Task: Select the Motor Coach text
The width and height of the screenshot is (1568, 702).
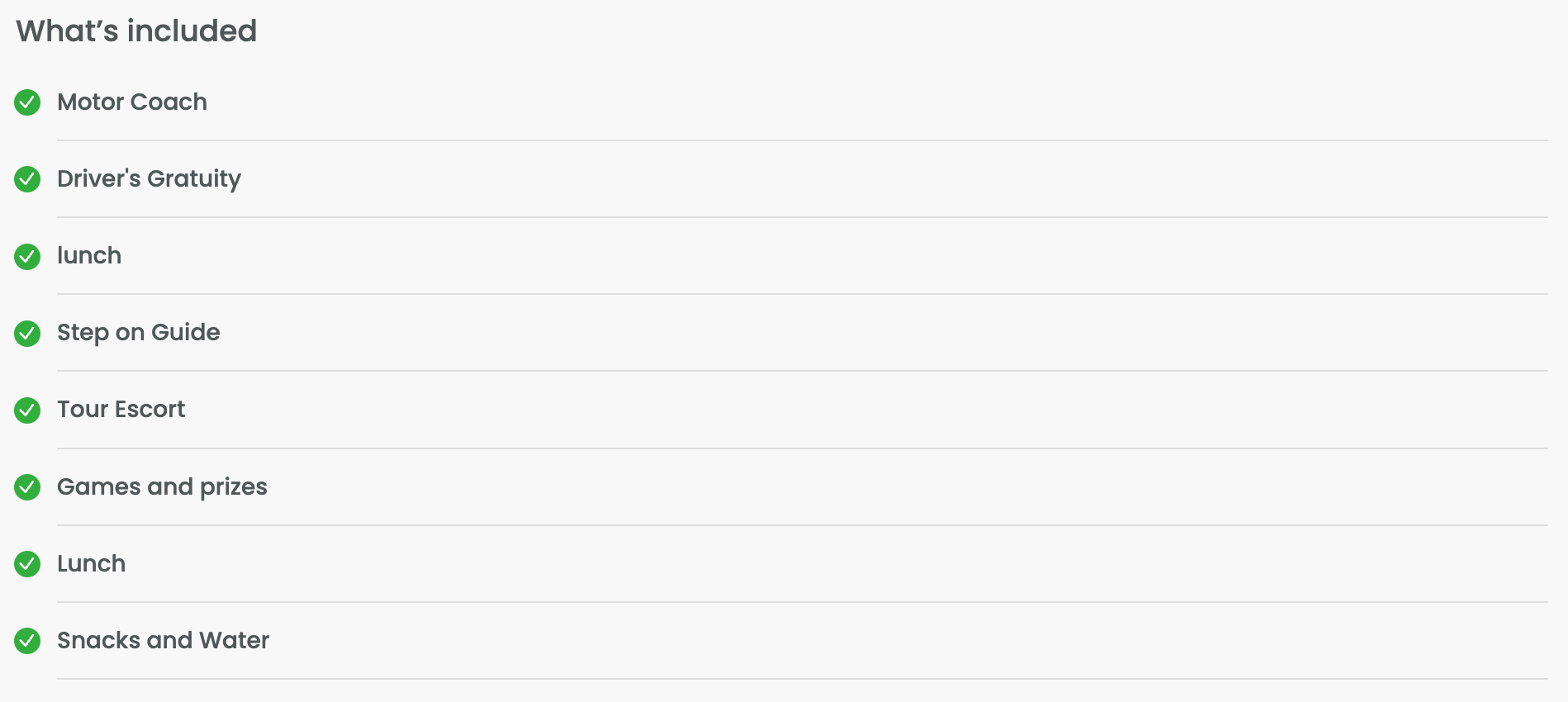Action: 132,102
